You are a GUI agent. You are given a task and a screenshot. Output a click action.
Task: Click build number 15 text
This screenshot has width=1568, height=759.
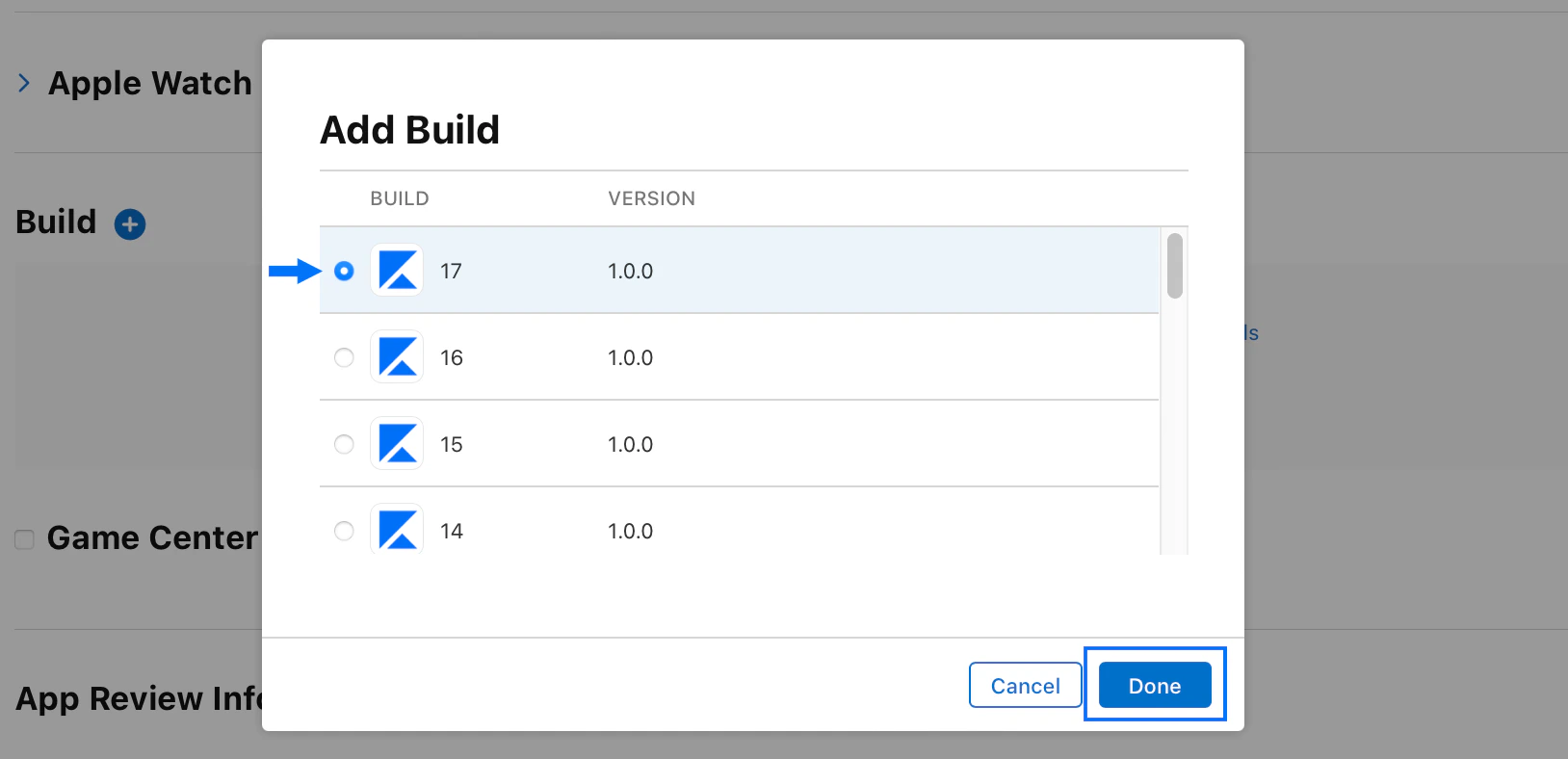point(451,444)
